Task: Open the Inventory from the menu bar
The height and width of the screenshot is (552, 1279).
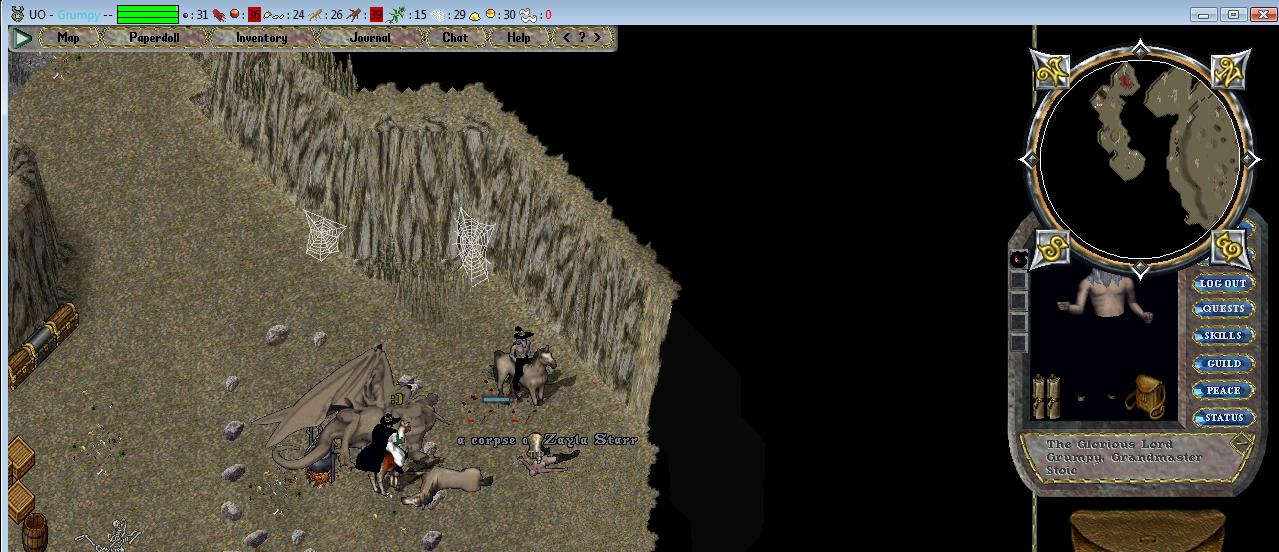Action: click(x=261, y=38)
